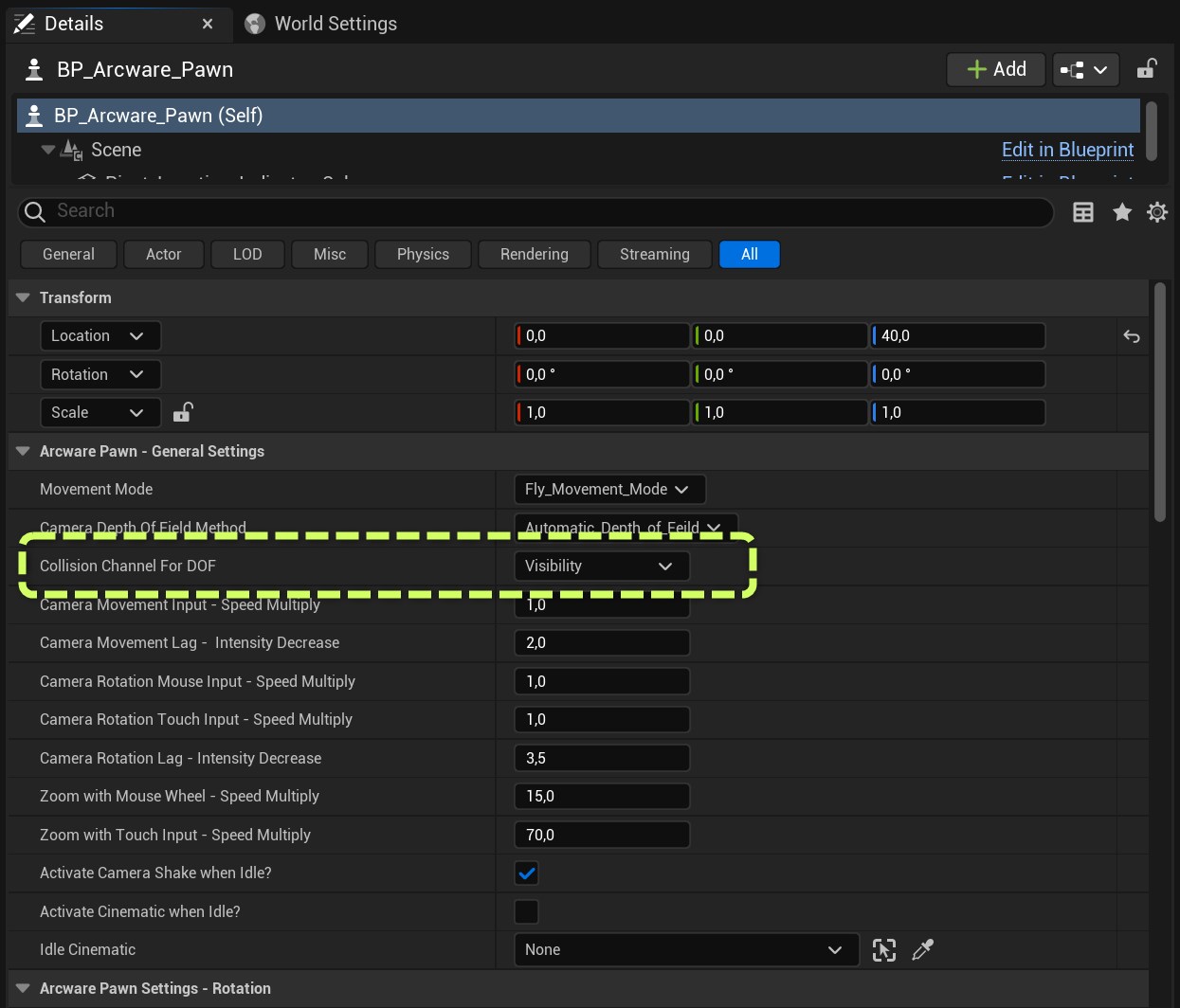Click the Zoom with Mouse Wheel speed field

(x=601, y=797)
